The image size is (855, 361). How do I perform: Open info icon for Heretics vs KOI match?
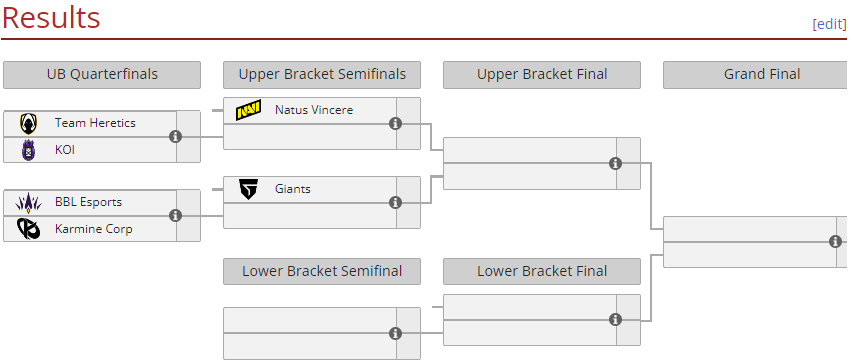coord(175,136)
